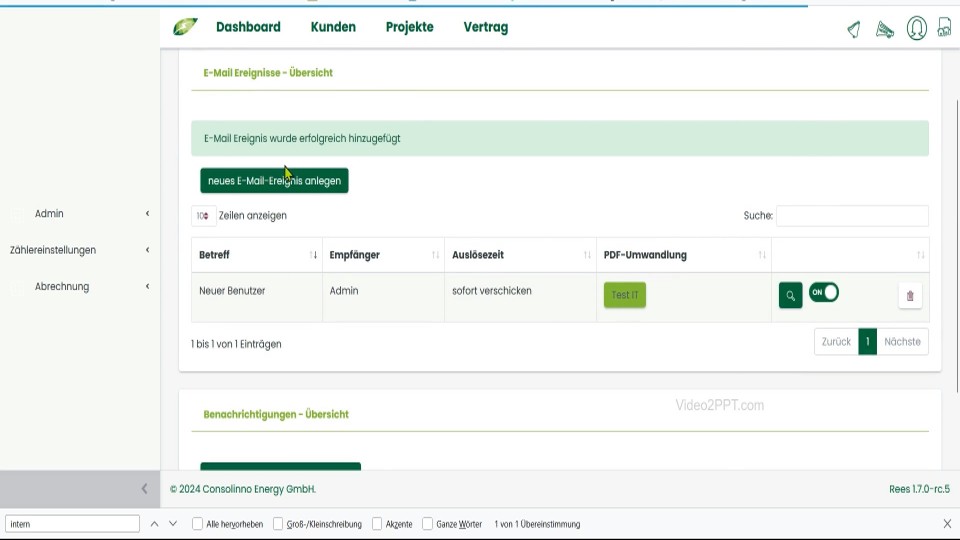Click the document icon in header
Image resolution: width=960 pixels, height=540 pixels.
point(944,28)
